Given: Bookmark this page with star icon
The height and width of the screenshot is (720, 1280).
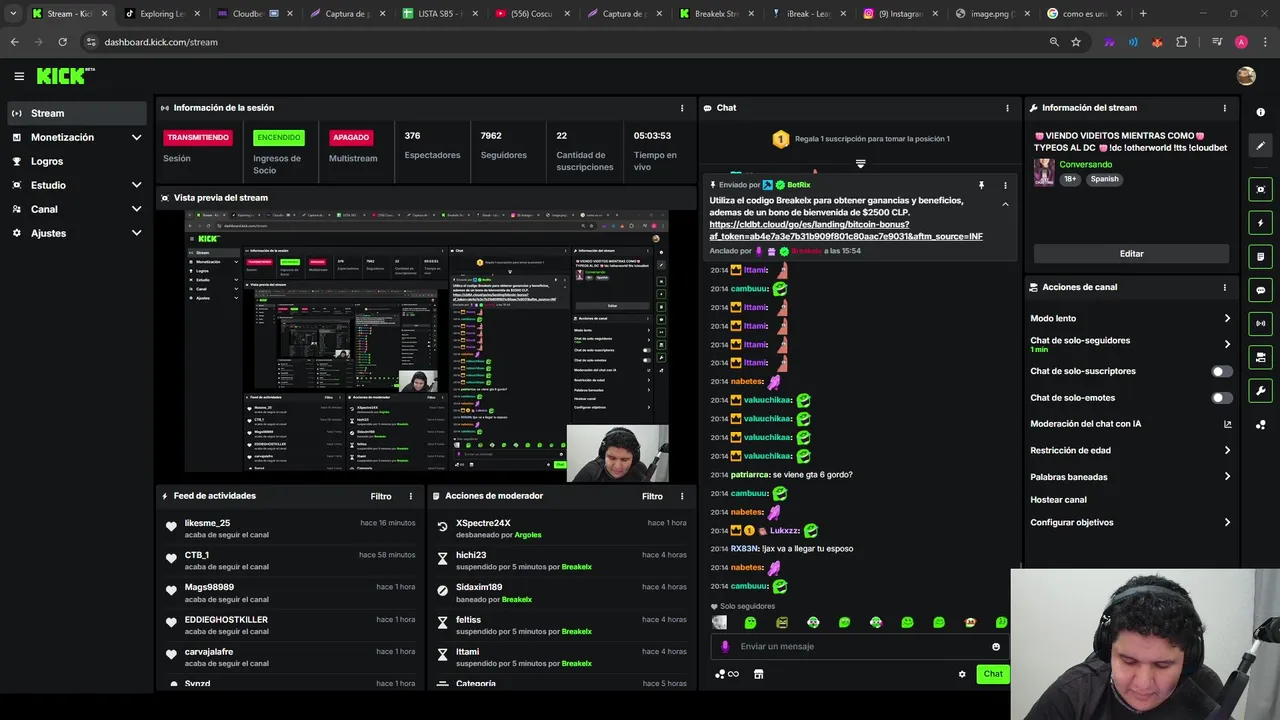Looking at the screenshot, I should point(1076,42).
